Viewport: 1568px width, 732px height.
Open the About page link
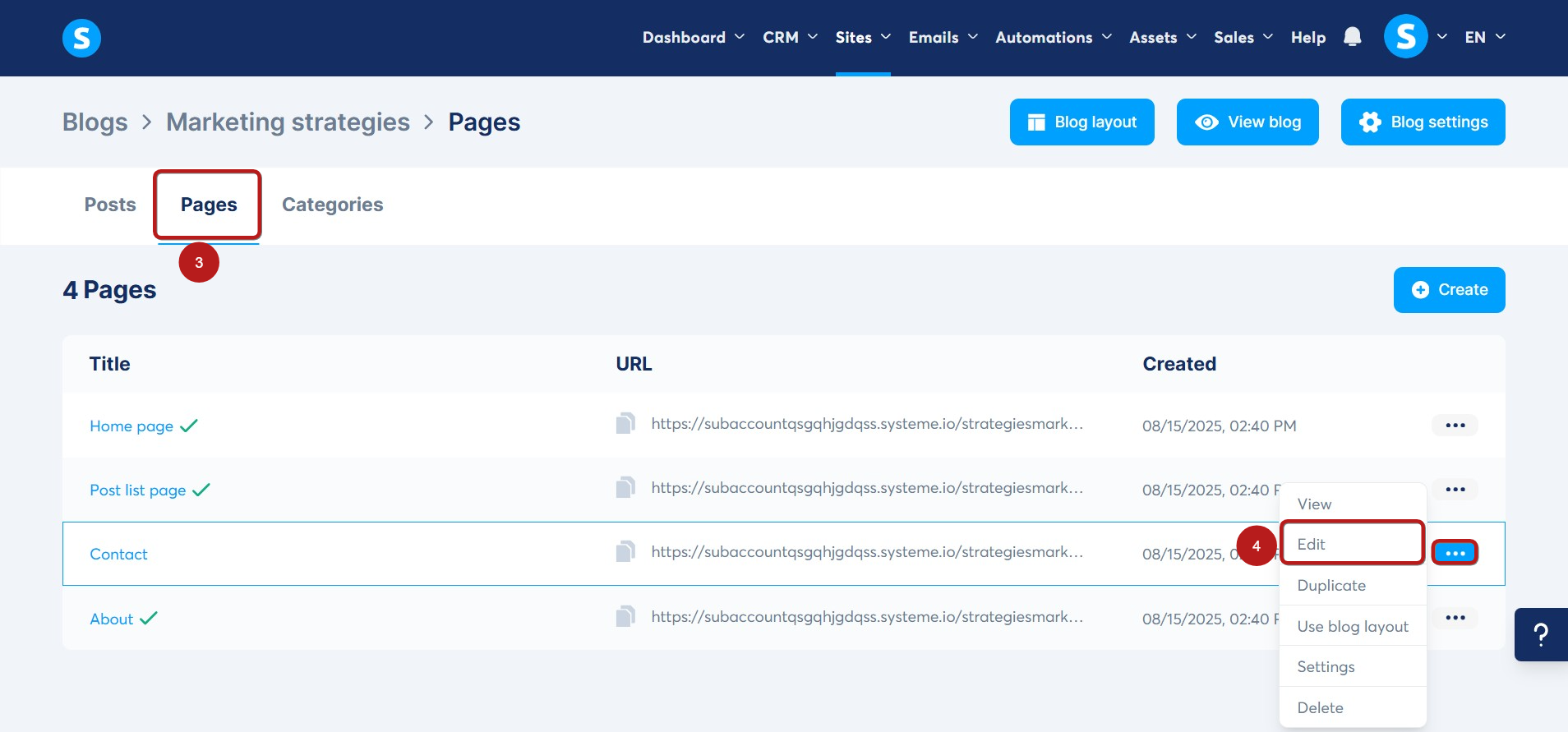111,619
